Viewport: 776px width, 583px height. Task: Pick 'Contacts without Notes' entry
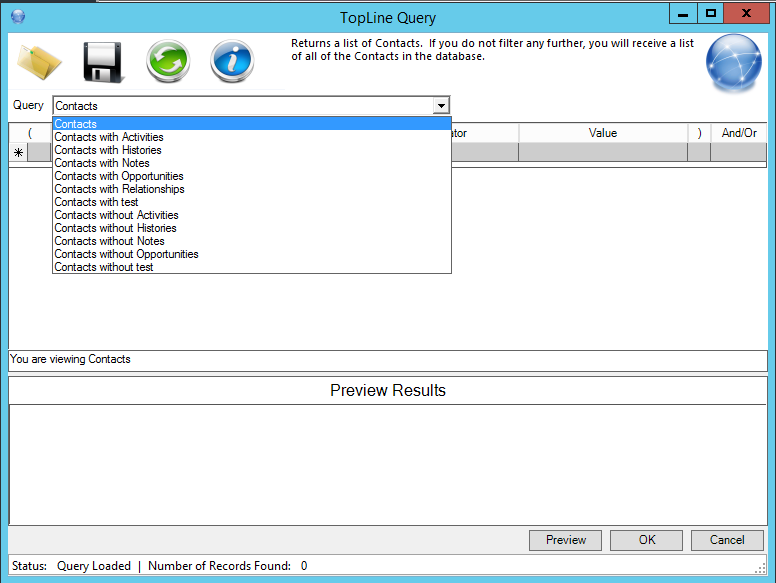pos(252,241)
